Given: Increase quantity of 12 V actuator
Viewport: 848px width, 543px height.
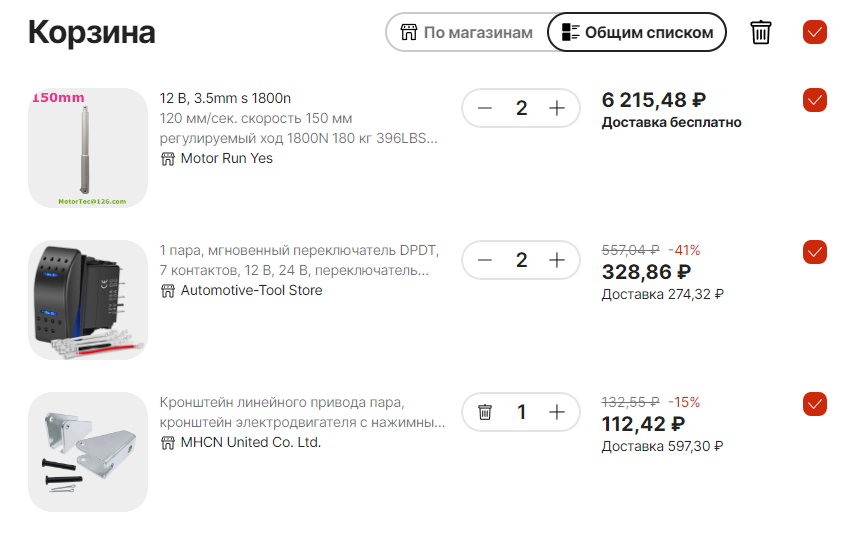Looking at the screenshot, I should pyautogui.click(x=558, y=108).
